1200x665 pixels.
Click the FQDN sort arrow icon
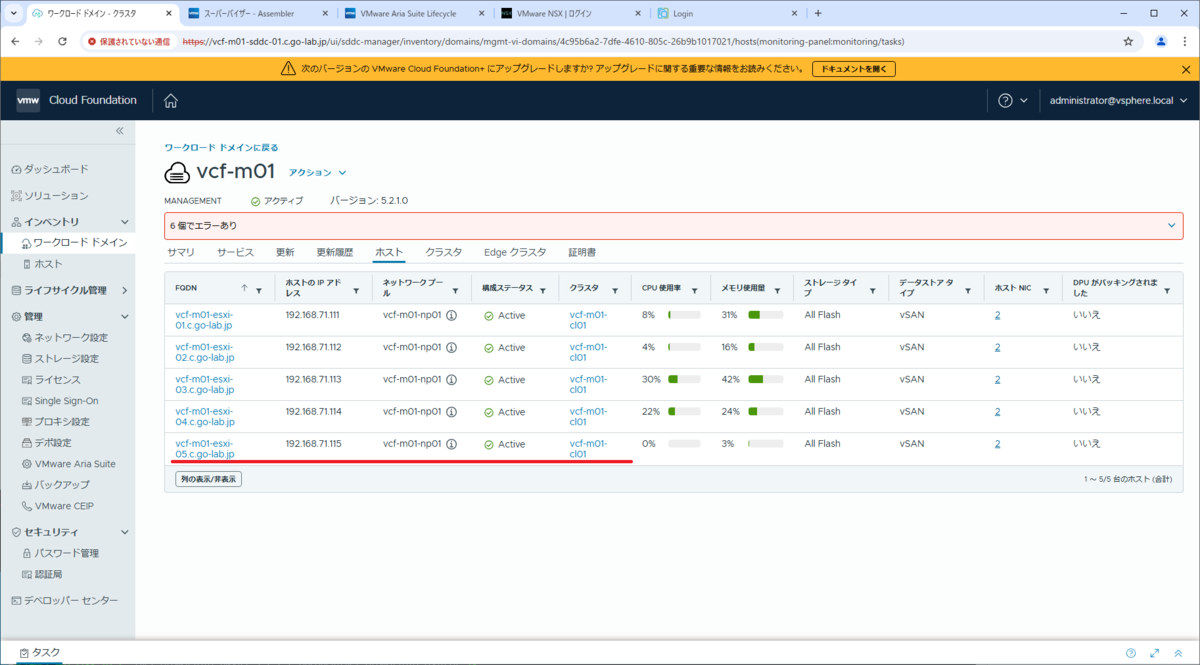click(x=244, y=287)
